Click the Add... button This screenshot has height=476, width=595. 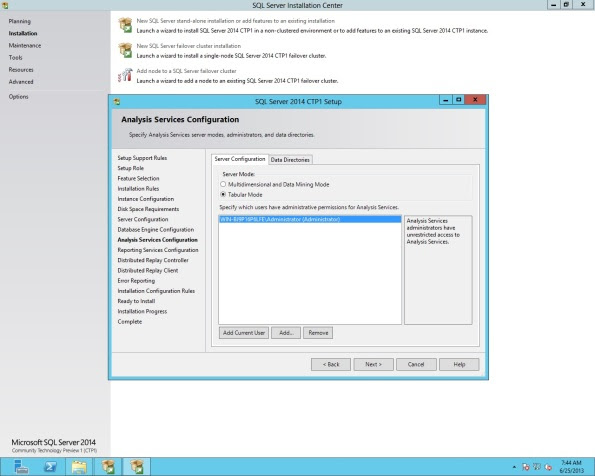pyautogui.click(x=286, y=333)
